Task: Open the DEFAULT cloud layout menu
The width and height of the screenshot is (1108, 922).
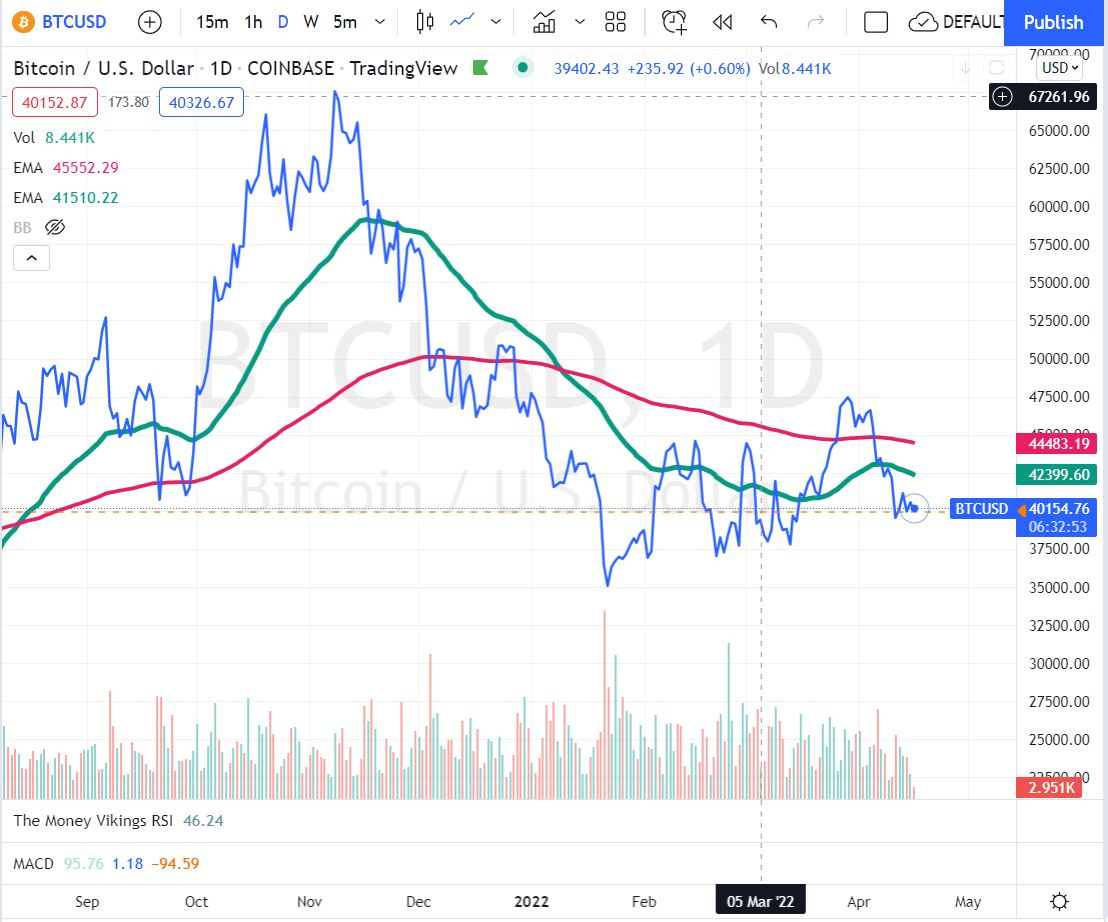Action: tap(956, 23)
